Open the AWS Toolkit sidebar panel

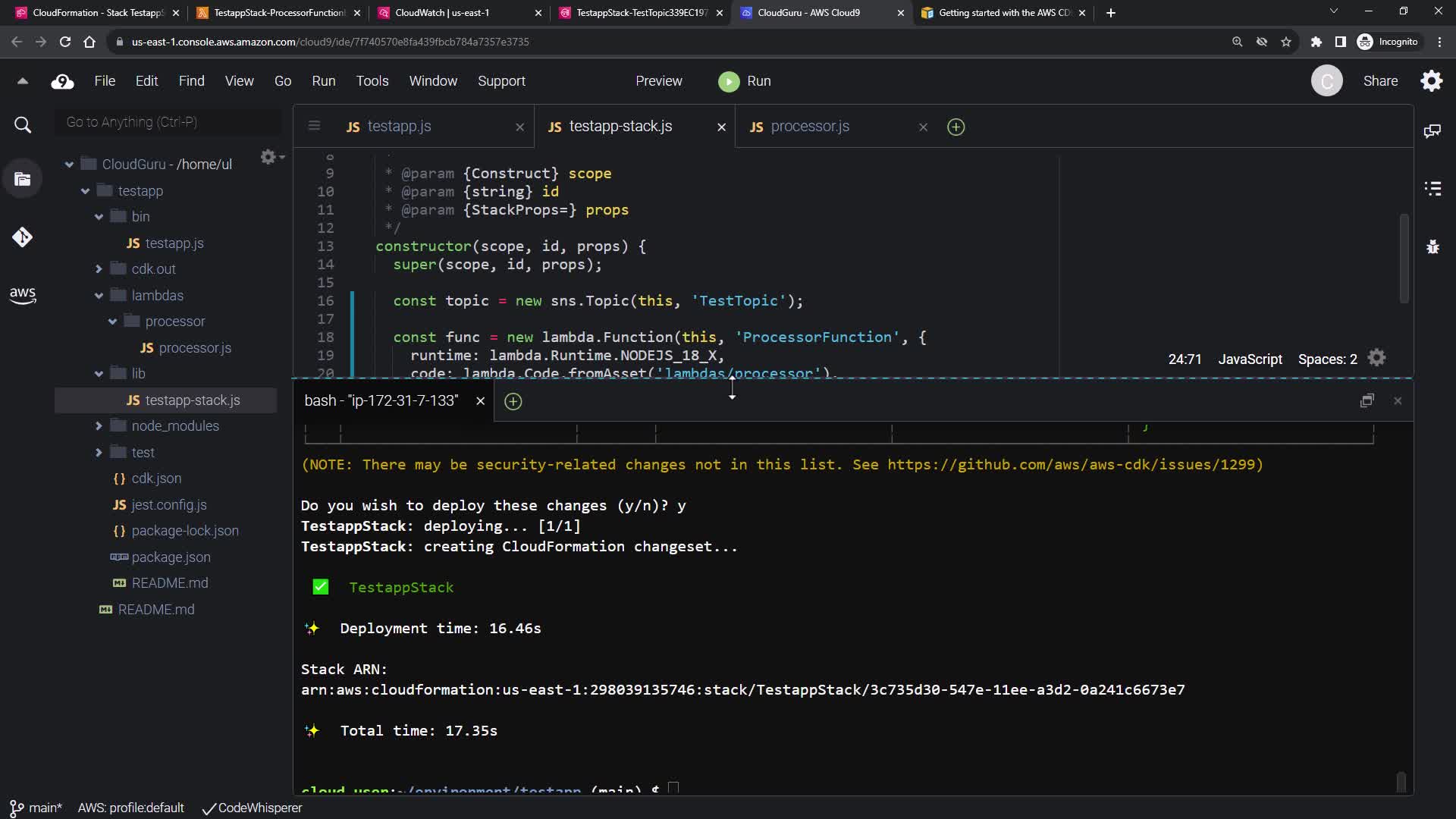click(x=23, y=295)
